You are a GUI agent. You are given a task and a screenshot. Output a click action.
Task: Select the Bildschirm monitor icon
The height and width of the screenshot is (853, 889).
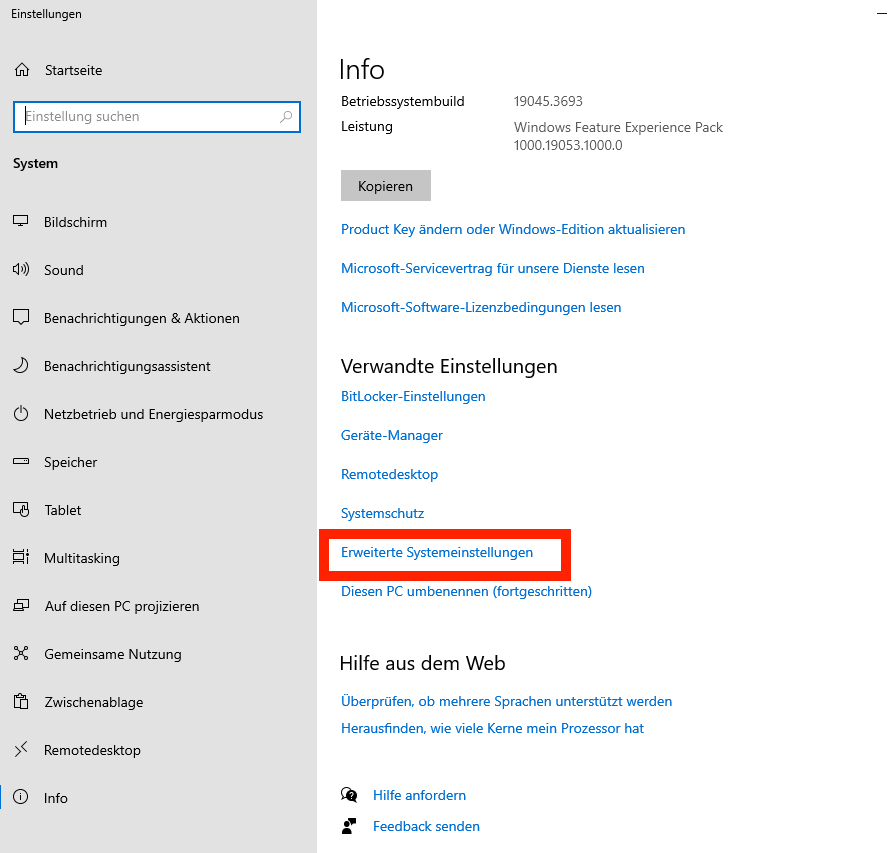[x=21, y=222]
